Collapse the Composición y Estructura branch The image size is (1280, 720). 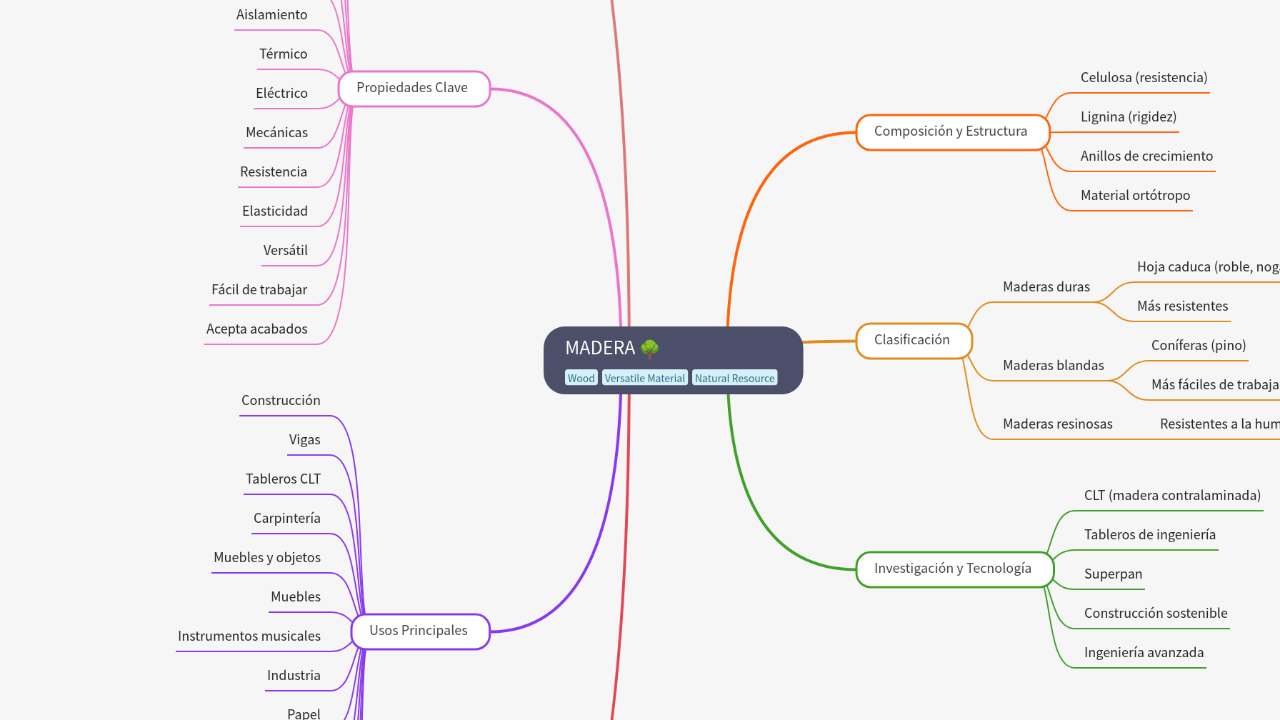[952, 131]
